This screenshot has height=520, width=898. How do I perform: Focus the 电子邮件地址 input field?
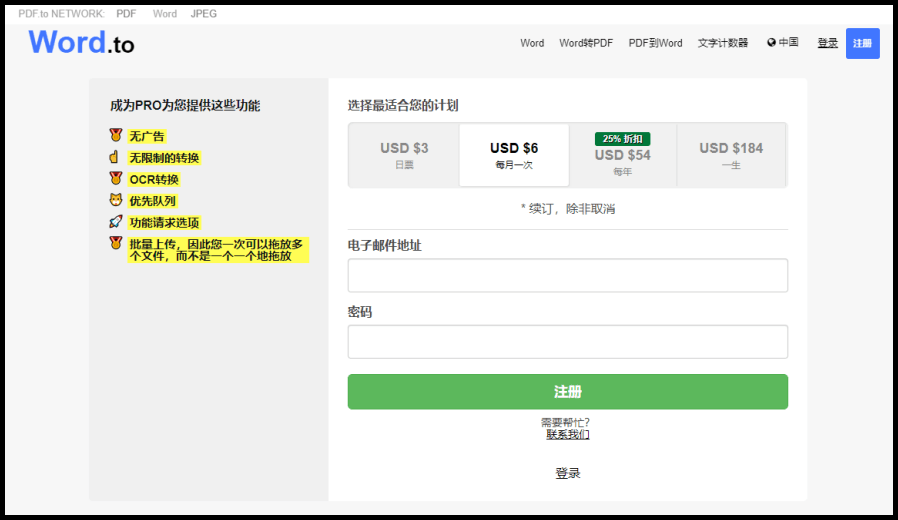568,275
